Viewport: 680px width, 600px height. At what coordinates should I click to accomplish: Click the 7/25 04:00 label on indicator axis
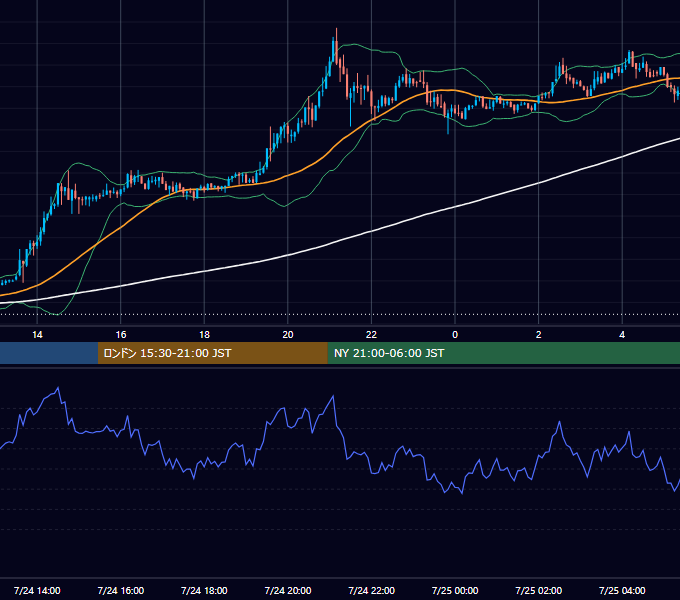(x=622, y=590)
